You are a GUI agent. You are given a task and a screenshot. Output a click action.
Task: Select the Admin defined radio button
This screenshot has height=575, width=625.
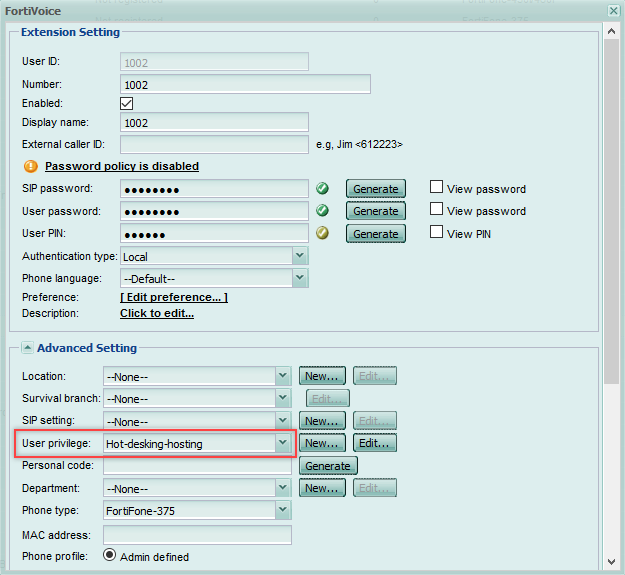coord(110,556)
